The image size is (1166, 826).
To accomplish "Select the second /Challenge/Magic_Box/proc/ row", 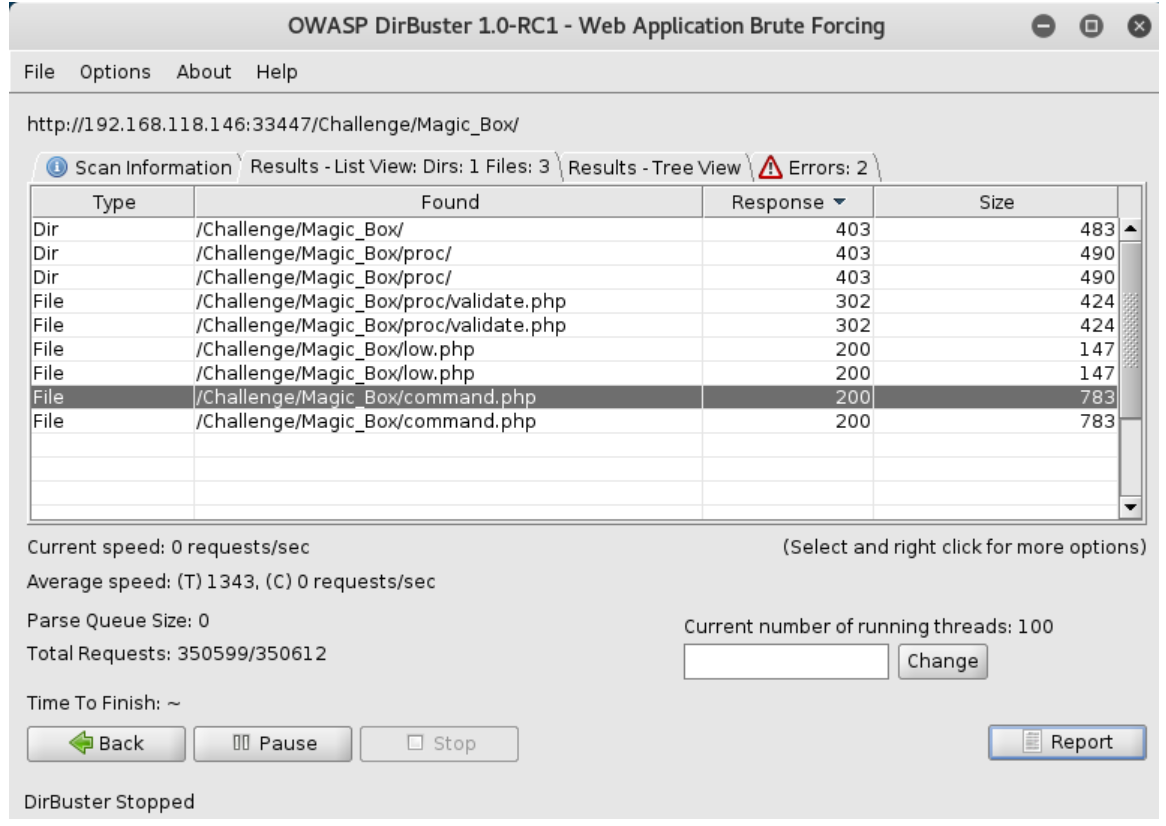I will (574, 277).
